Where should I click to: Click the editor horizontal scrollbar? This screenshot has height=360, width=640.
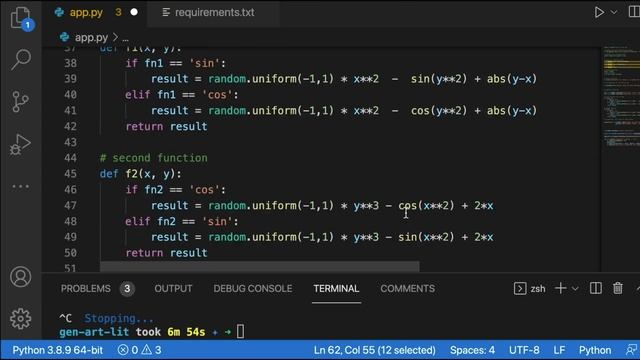pyautogui.click(x=260, y=267)
